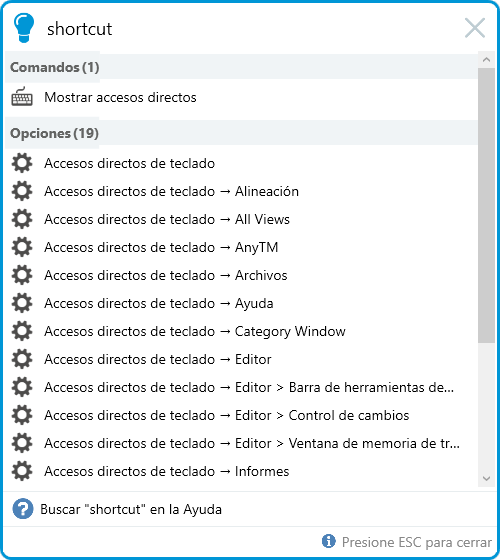
Task: Click gear icon of the AnyTM row
Action: (22, 247)
